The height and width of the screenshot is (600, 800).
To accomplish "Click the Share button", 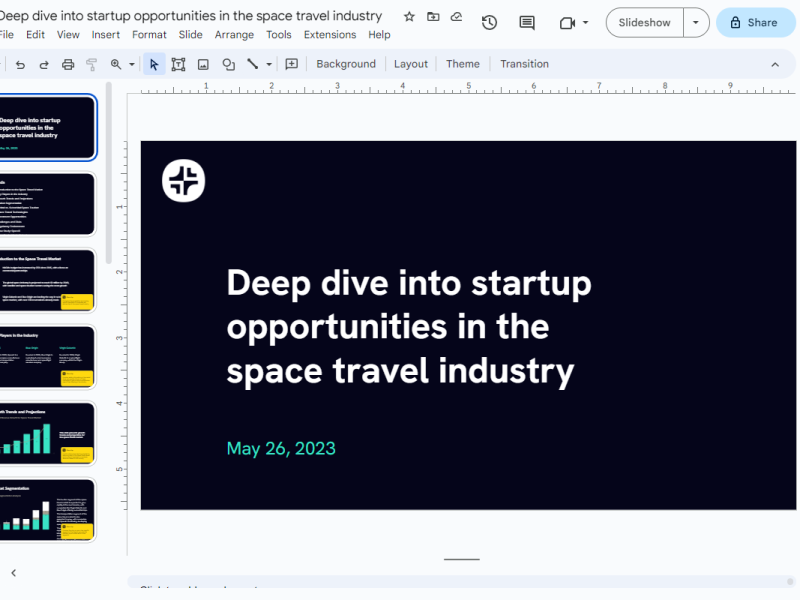I will 755,22.
